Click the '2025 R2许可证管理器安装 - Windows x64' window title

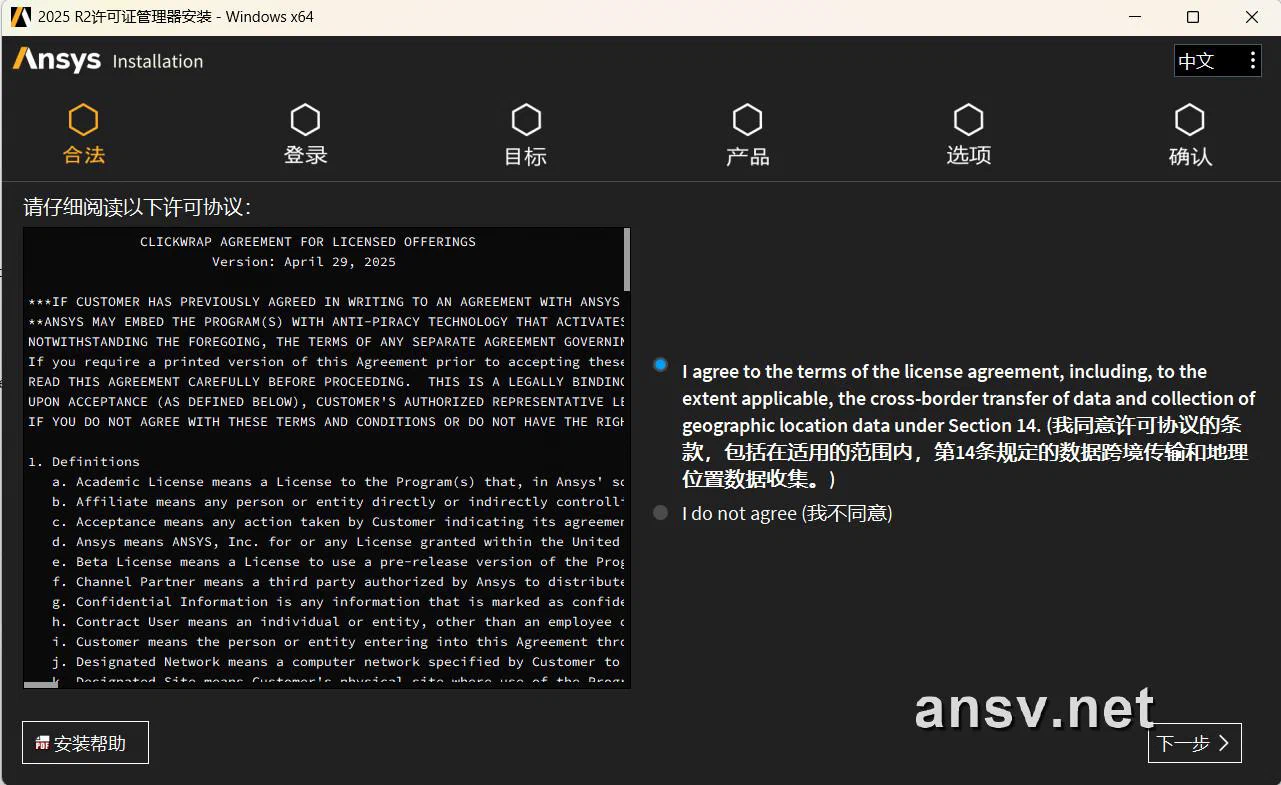tap(176, 16)
